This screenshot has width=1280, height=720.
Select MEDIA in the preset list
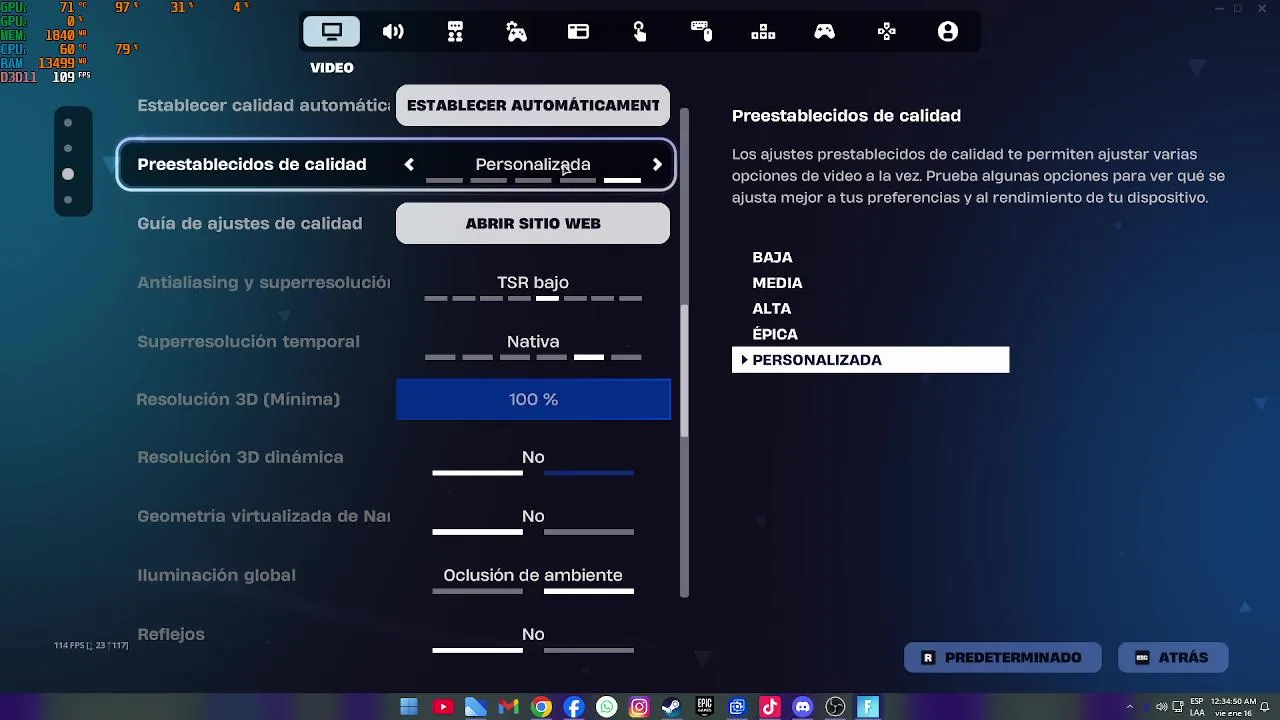777,283
